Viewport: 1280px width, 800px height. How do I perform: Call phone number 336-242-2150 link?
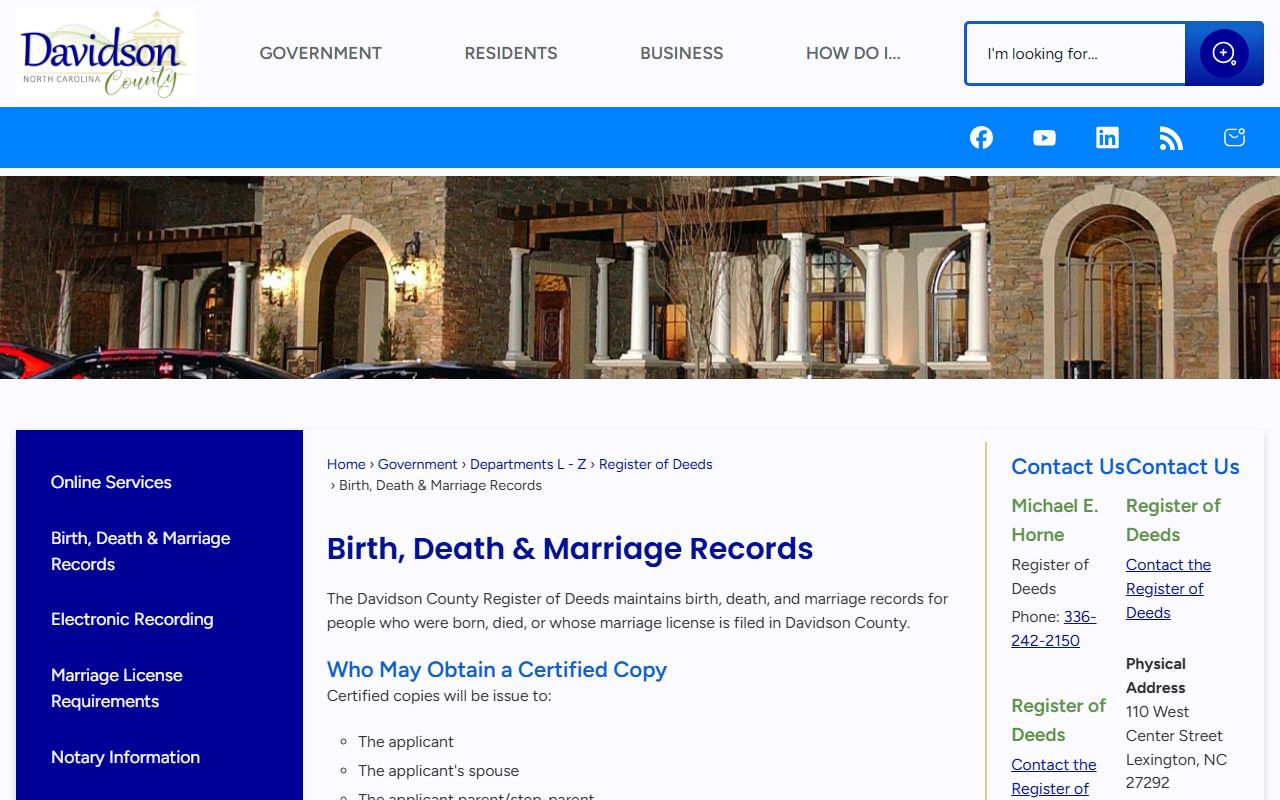pyautogui.click(x=1054, y=628)
